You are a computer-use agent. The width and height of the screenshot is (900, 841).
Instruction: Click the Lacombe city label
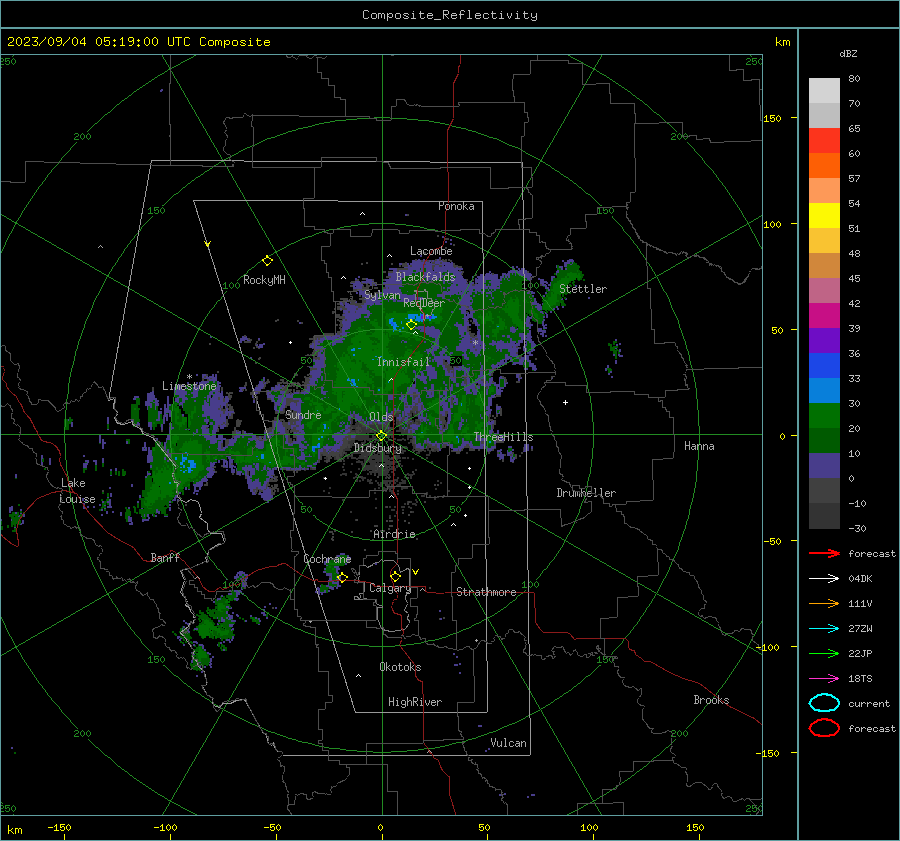point(431,251)
